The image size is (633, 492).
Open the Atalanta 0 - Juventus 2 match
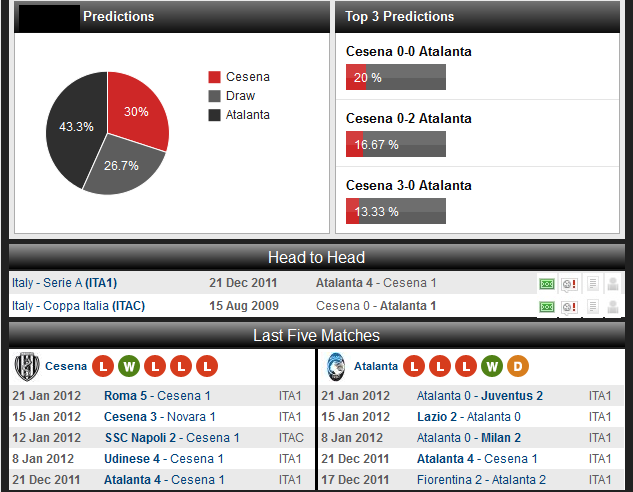tap(480, 396)
